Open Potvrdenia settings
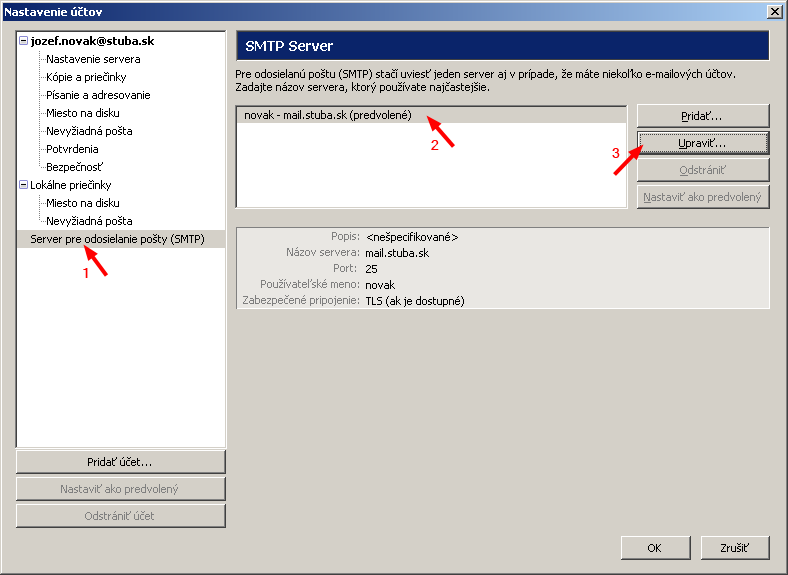 click(x=72, y=149)
